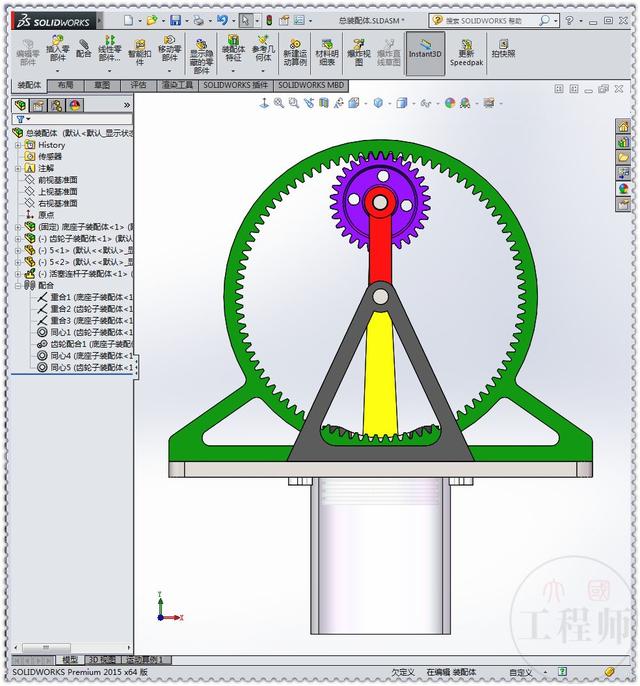The height and width of the screenshot is (686, 640).
Task: Click 智能扣件 smart fasteners tool
Action: click(140, 52)
